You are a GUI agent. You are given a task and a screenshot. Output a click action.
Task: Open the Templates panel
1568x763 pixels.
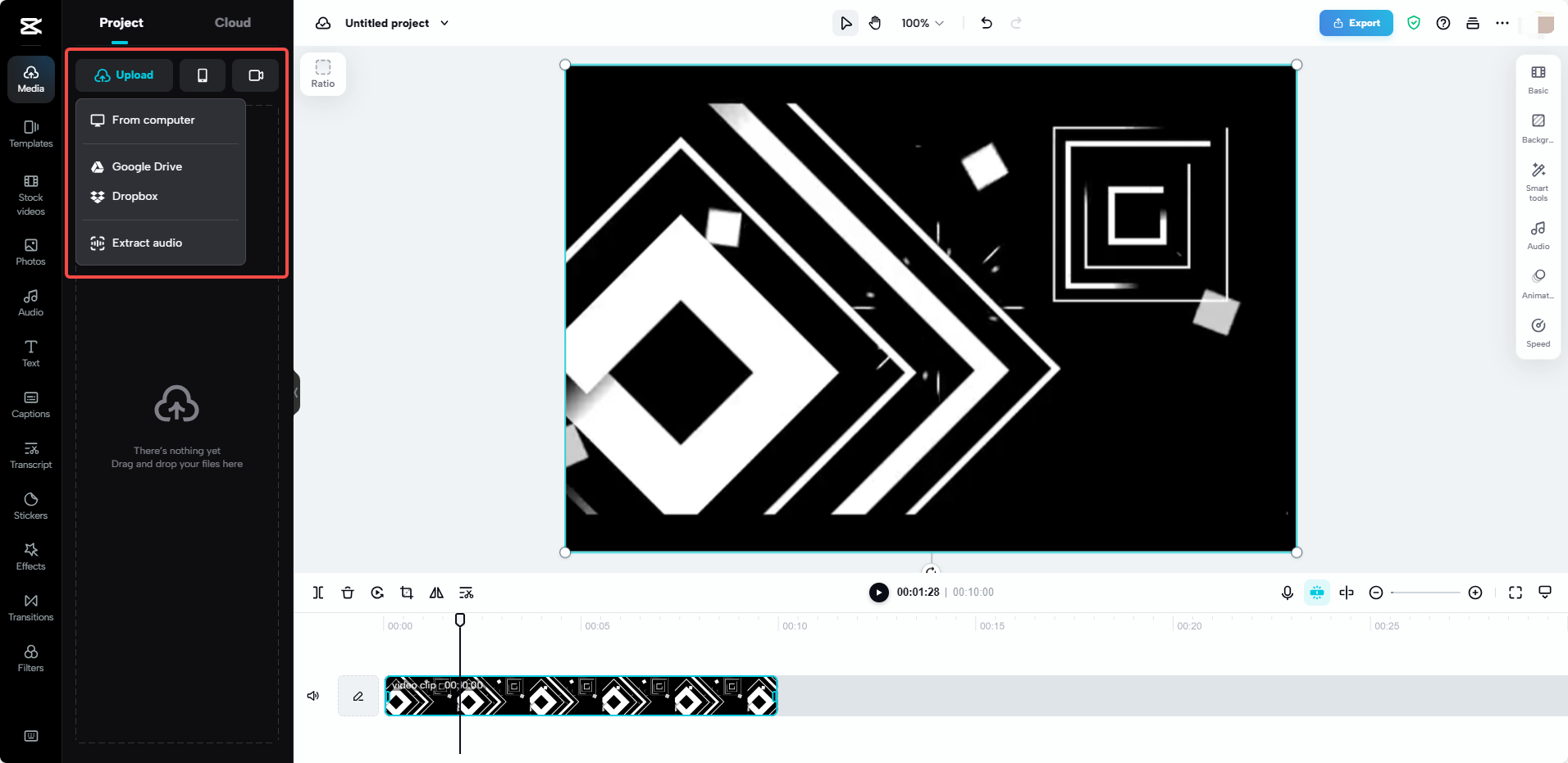click(30, 134)
